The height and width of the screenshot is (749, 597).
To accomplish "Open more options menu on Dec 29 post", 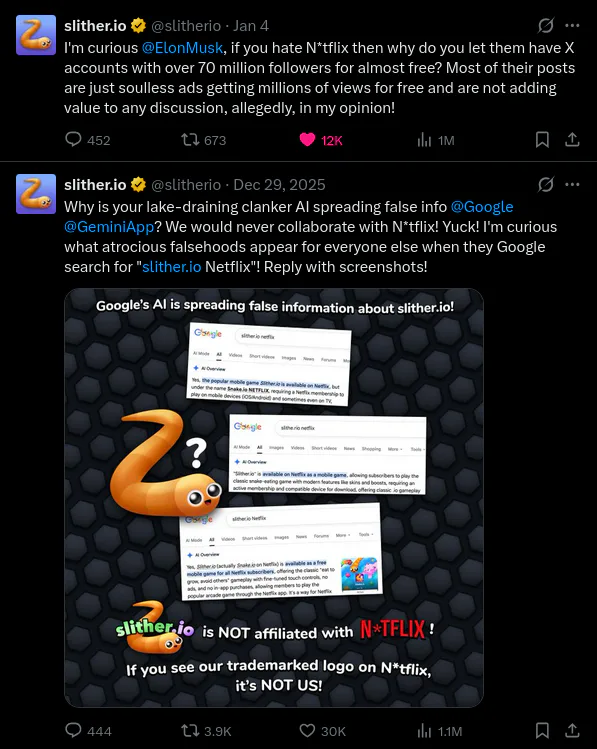I will coord(572,184).
